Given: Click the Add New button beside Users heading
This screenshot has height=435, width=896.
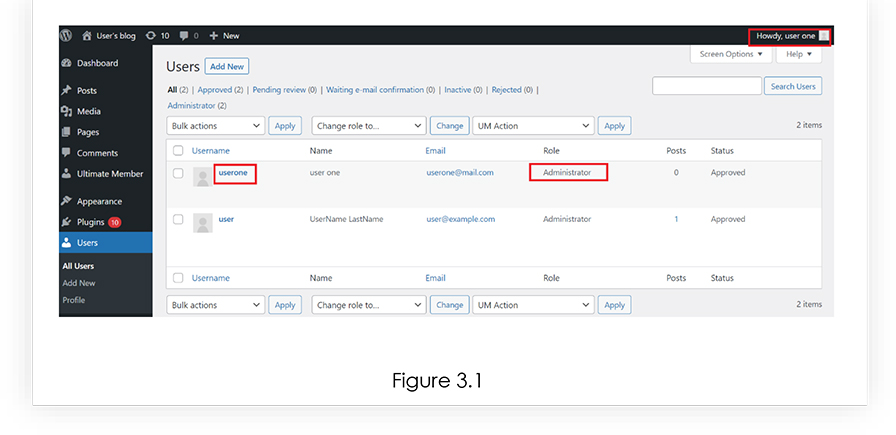Looking at the screenshot, I should [227, 66].
